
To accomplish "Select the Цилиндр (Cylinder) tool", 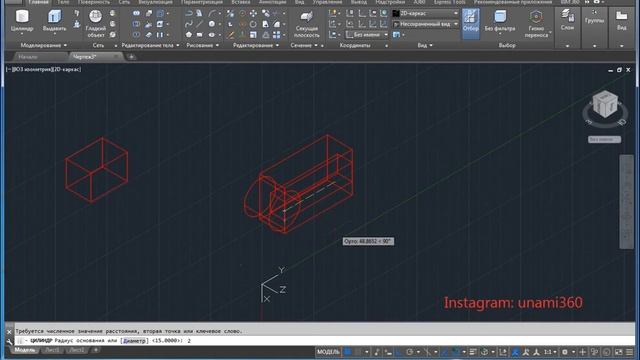I will [x=22, y=21].
